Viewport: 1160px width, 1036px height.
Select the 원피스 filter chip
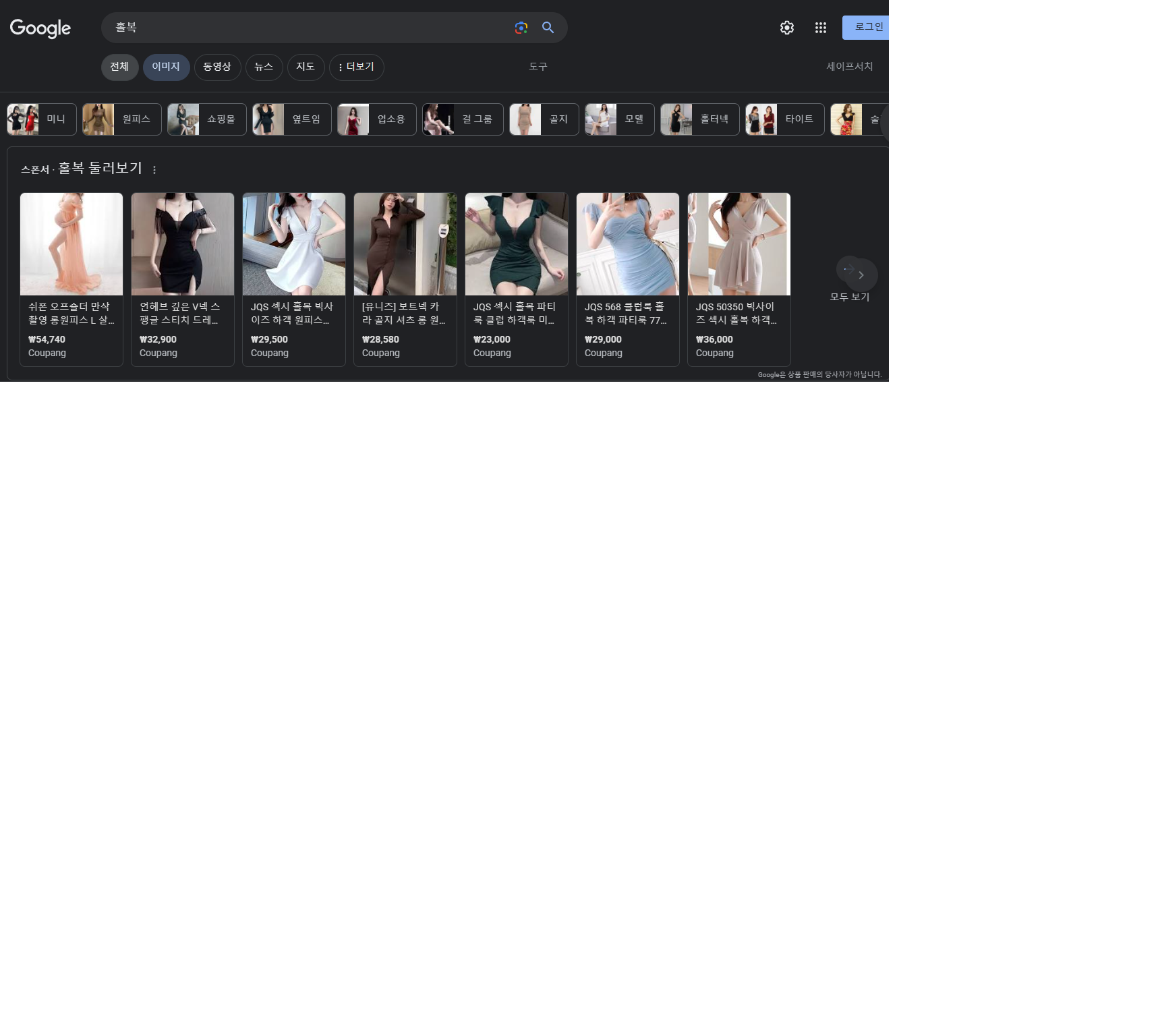tap(122, 119)
